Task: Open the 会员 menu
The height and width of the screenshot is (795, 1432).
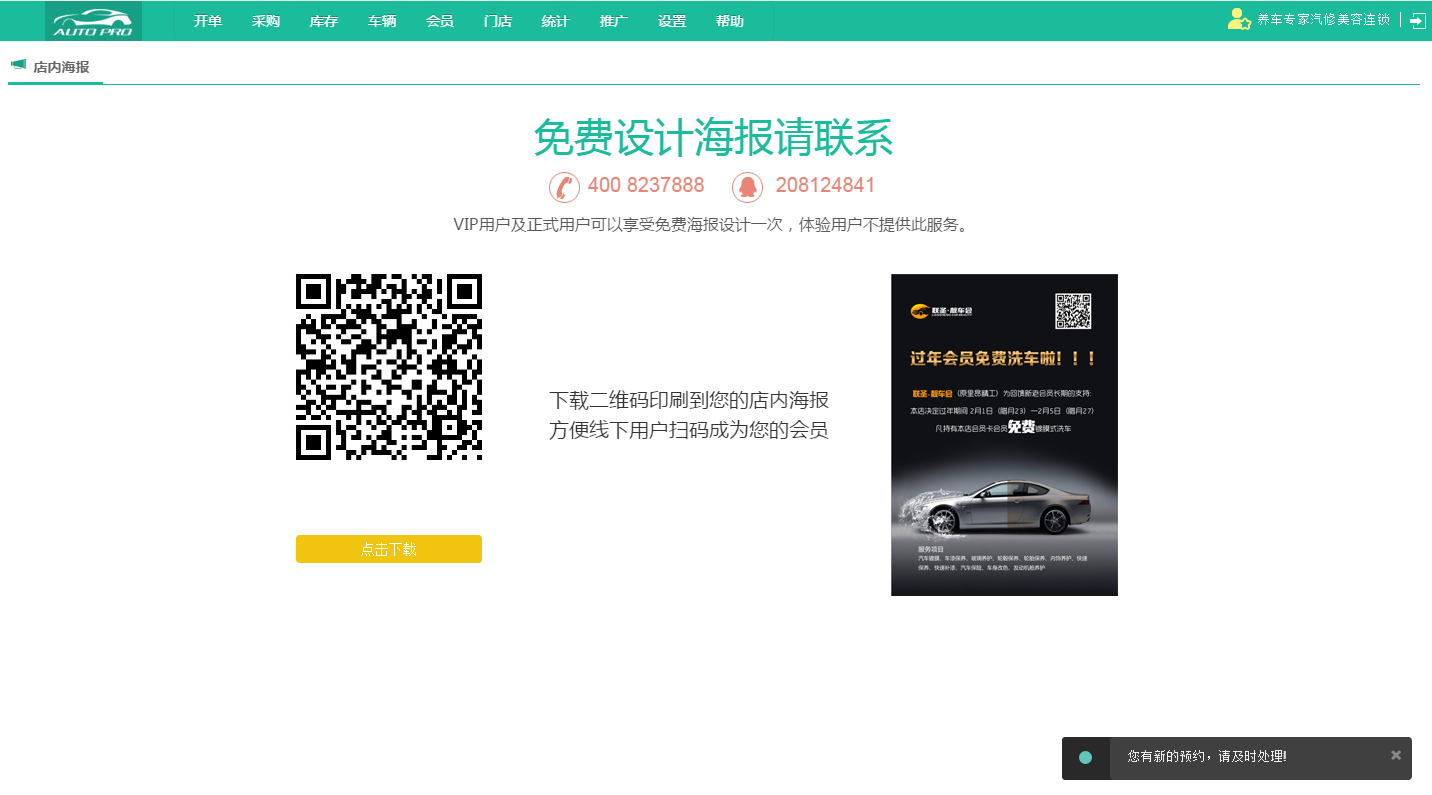Action: coord(440,21)
